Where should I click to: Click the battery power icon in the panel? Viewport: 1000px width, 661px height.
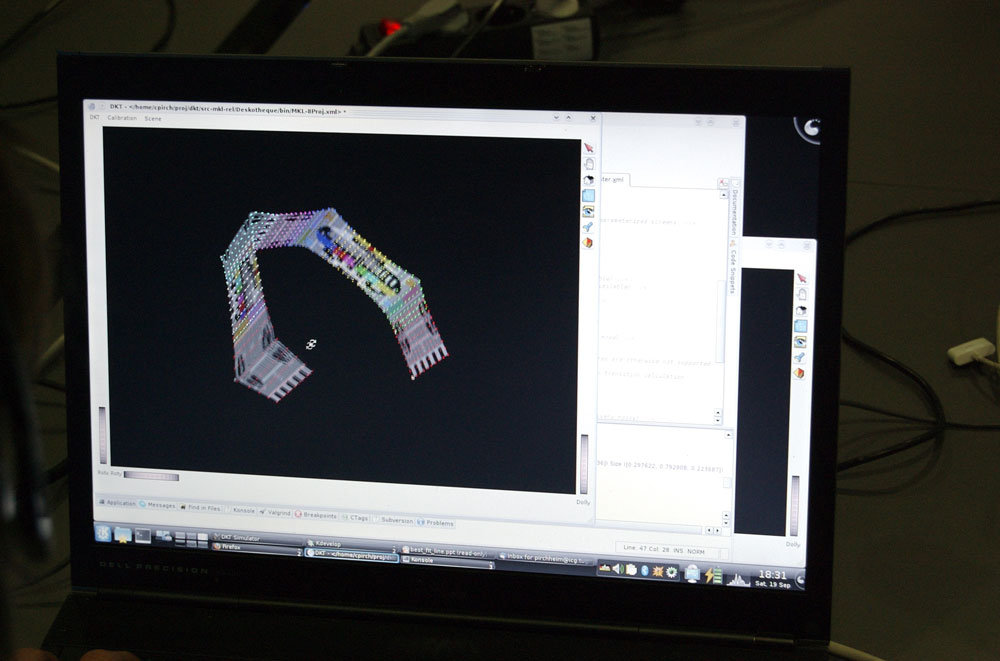tap(713, 576)
